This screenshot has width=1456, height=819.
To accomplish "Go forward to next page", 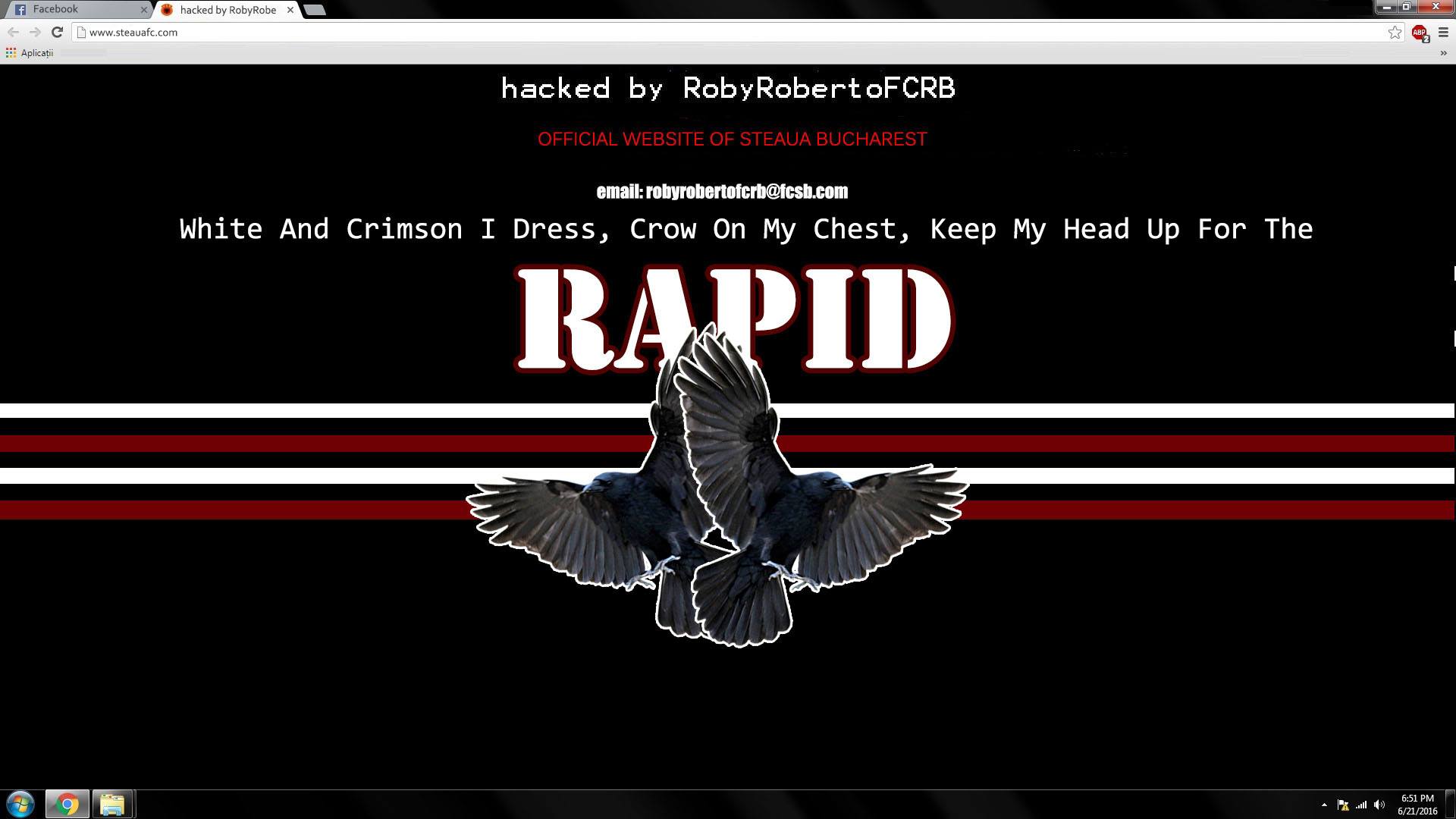I will click(x=35, y=32).
